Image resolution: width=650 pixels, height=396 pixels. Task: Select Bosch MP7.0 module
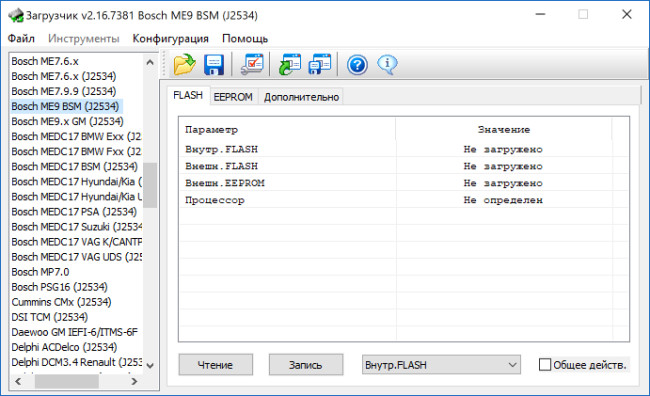[x=40, y=272]
